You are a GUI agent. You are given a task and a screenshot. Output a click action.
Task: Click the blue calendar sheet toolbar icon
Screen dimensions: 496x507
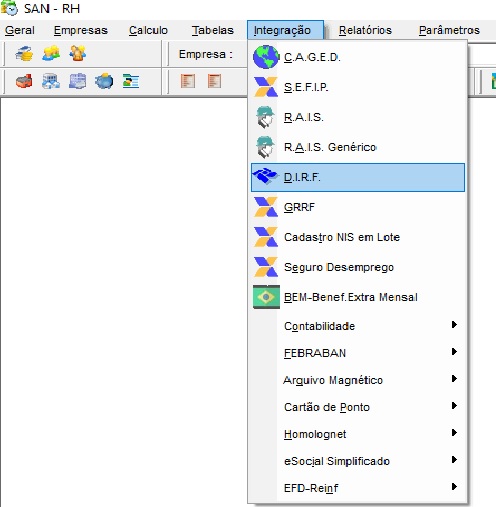tap(78, 81)
